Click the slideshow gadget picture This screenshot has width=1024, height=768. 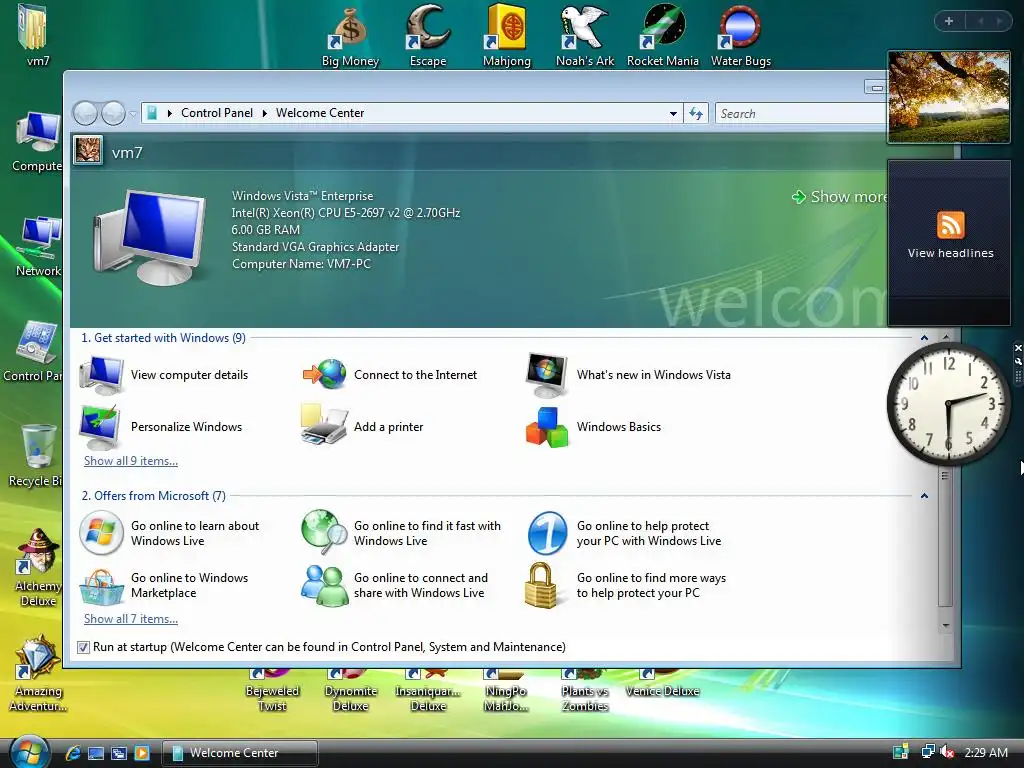pyautogui.click(x=949, y=97)
